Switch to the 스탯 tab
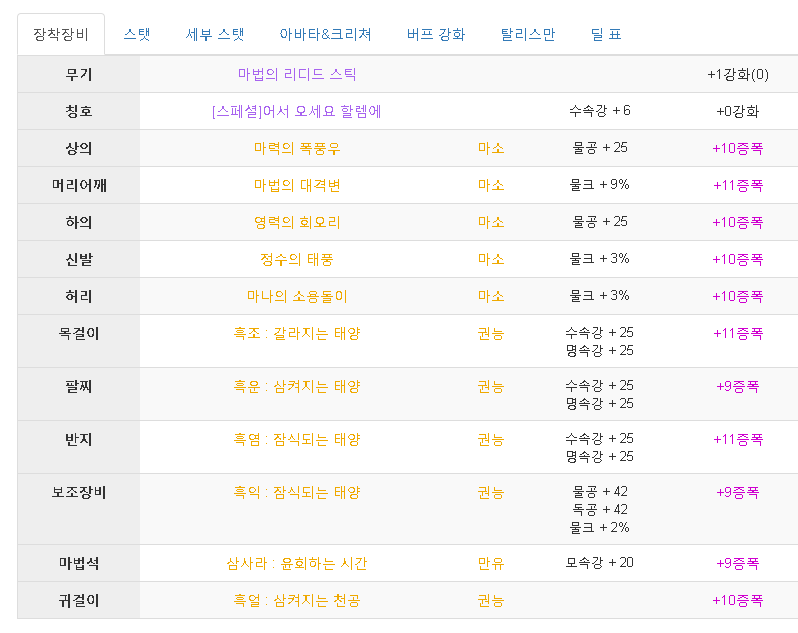 click(137, 35)
